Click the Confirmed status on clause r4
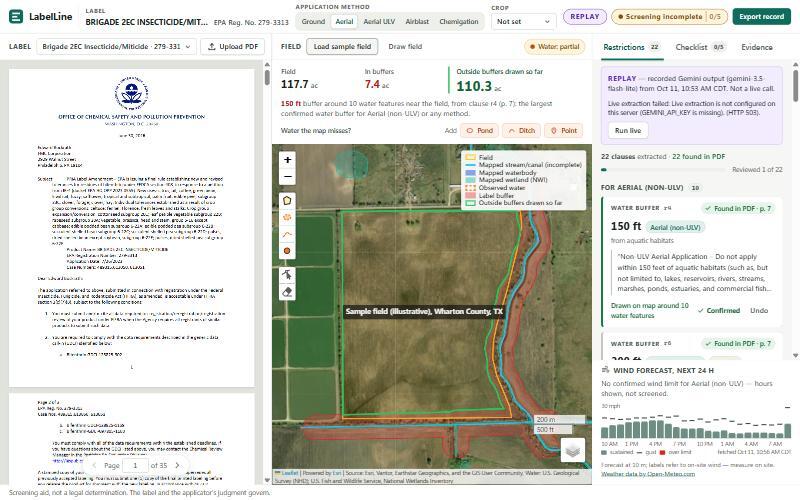Viewport: 800px width, 500px height. pyautogui.click(x=719, y=310)
